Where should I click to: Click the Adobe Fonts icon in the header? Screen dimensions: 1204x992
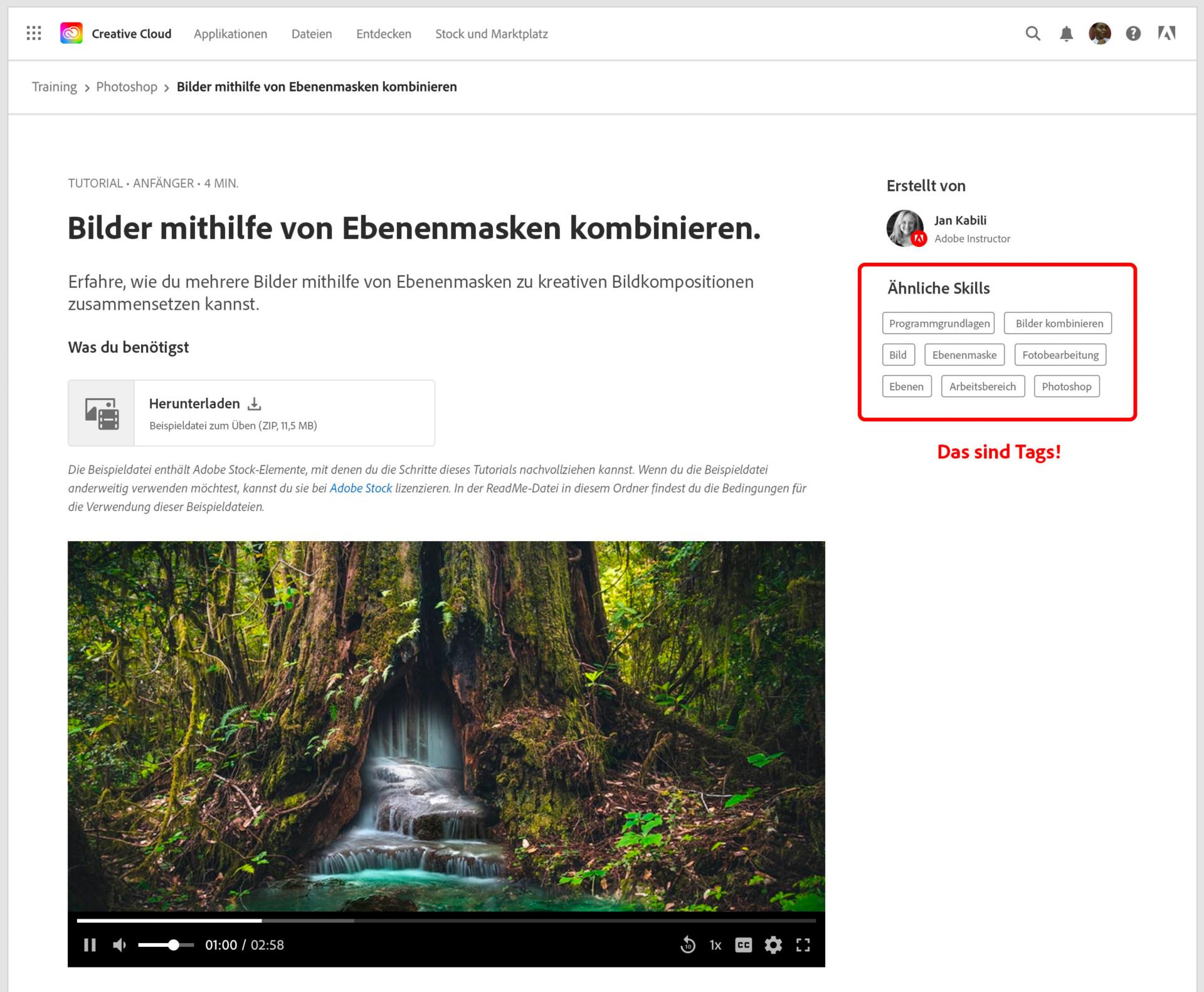point(1166,34)
